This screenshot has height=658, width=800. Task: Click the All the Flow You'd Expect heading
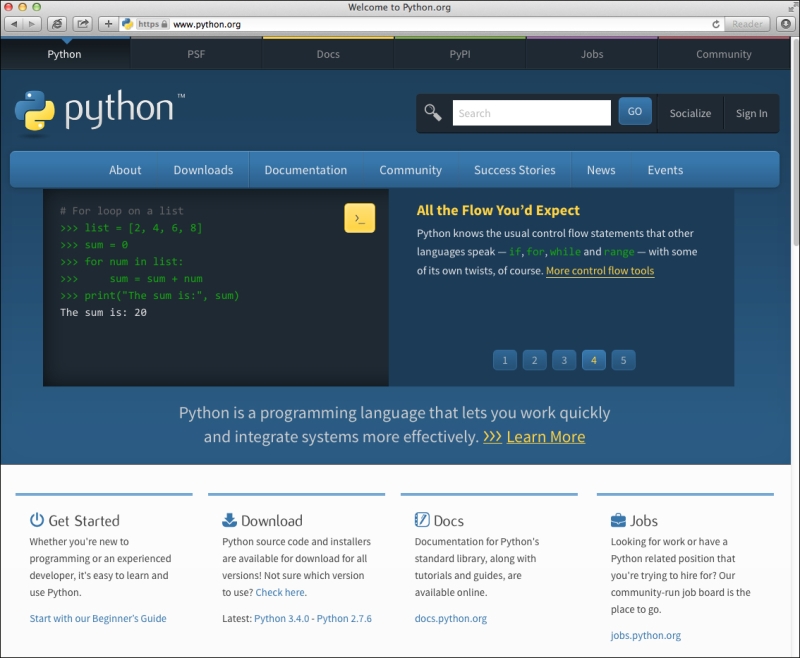pos(498,210)
